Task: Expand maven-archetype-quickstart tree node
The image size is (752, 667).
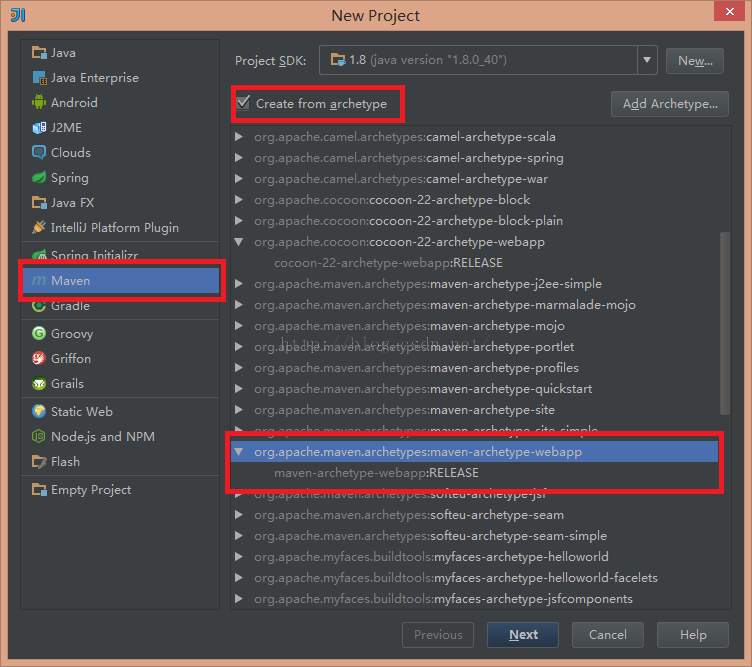Action: tap(238, 389)
